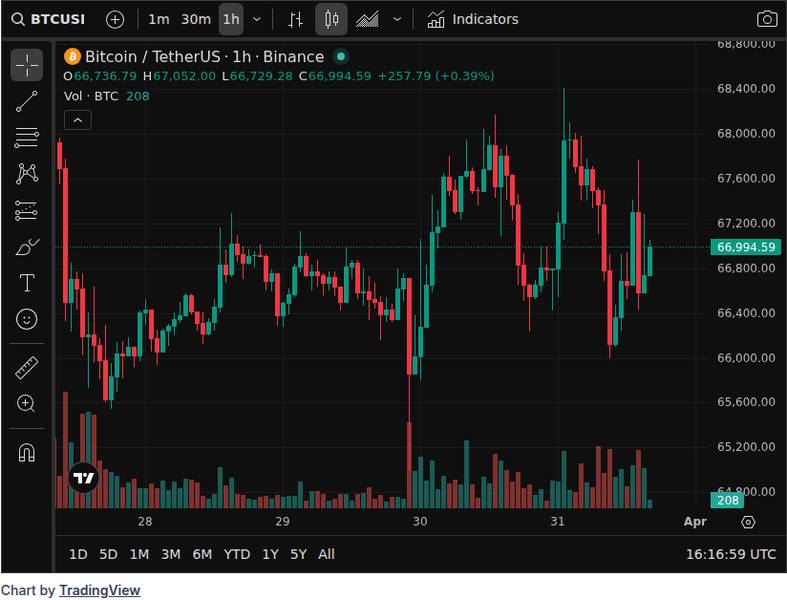Add a symbol to compare
This screenshot has width=787, height=600.
115,20
